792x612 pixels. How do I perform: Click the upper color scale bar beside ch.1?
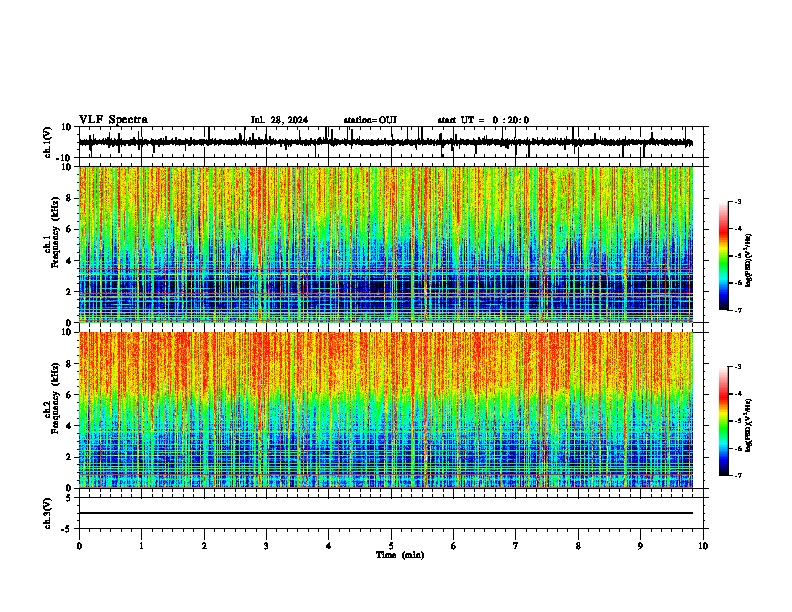(724, 256)
